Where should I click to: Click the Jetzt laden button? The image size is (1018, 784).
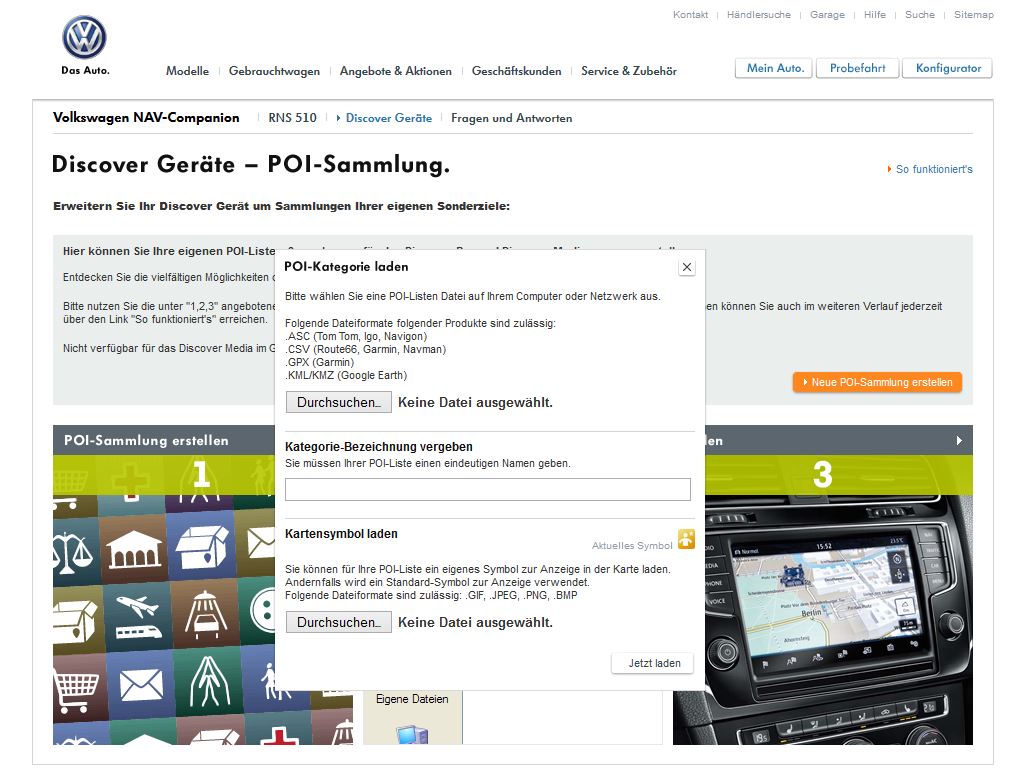pyautogui.click(x=652, y=663)
